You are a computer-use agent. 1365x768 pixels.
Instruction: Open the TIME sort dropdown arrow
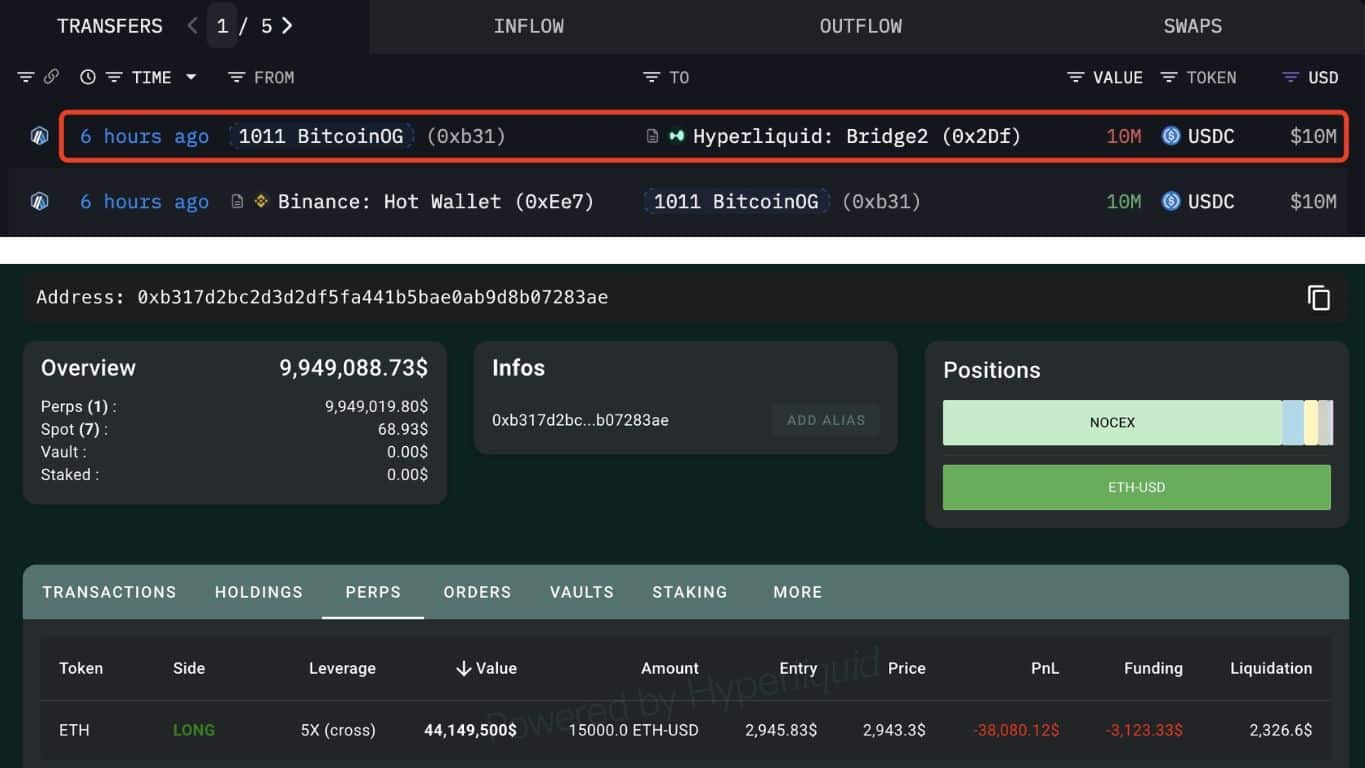click(191, 77)
